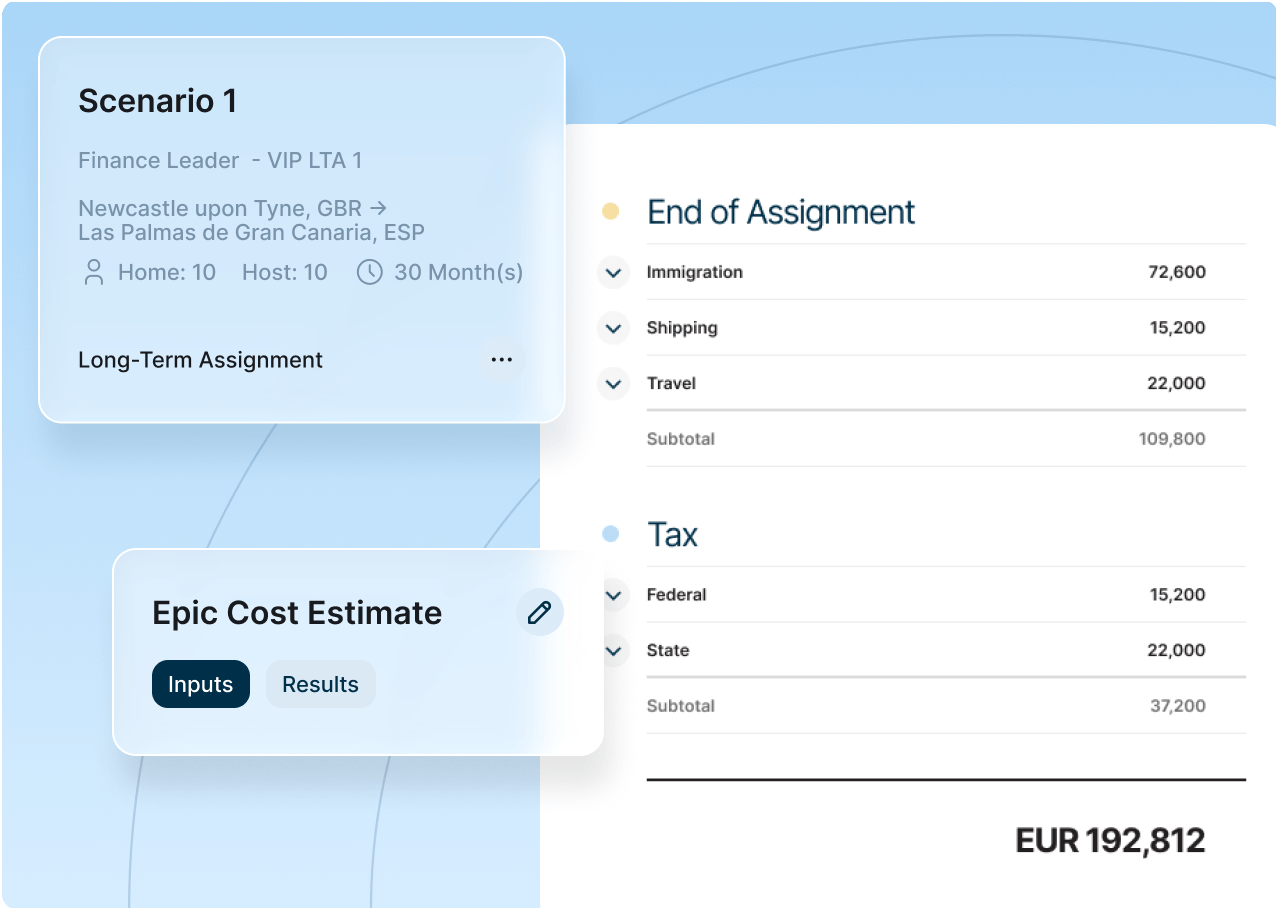1276x908 pixels.
Task: Expand the Shipping row chevron
Action: coord(613,328)
